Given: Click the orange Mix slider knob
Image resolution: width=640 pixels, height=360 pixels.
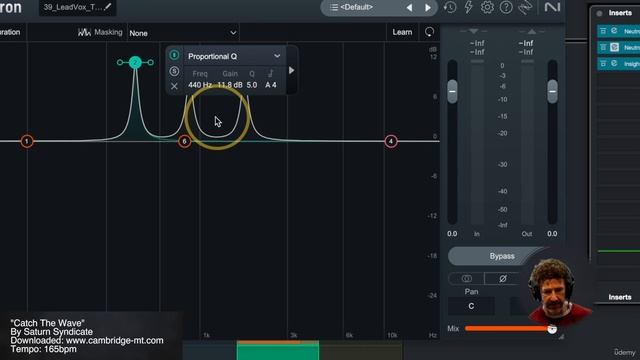Looking at the screenshot, I should [x=552, y=329].
